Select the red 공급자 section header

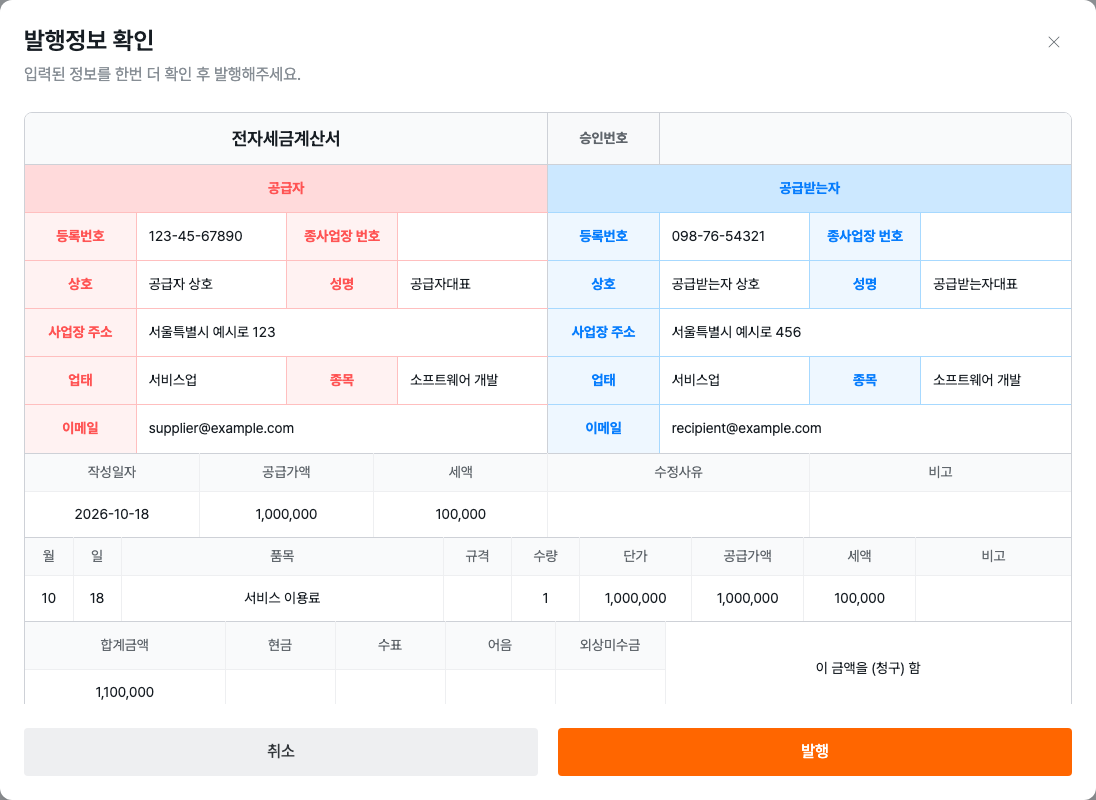(286, 189)
